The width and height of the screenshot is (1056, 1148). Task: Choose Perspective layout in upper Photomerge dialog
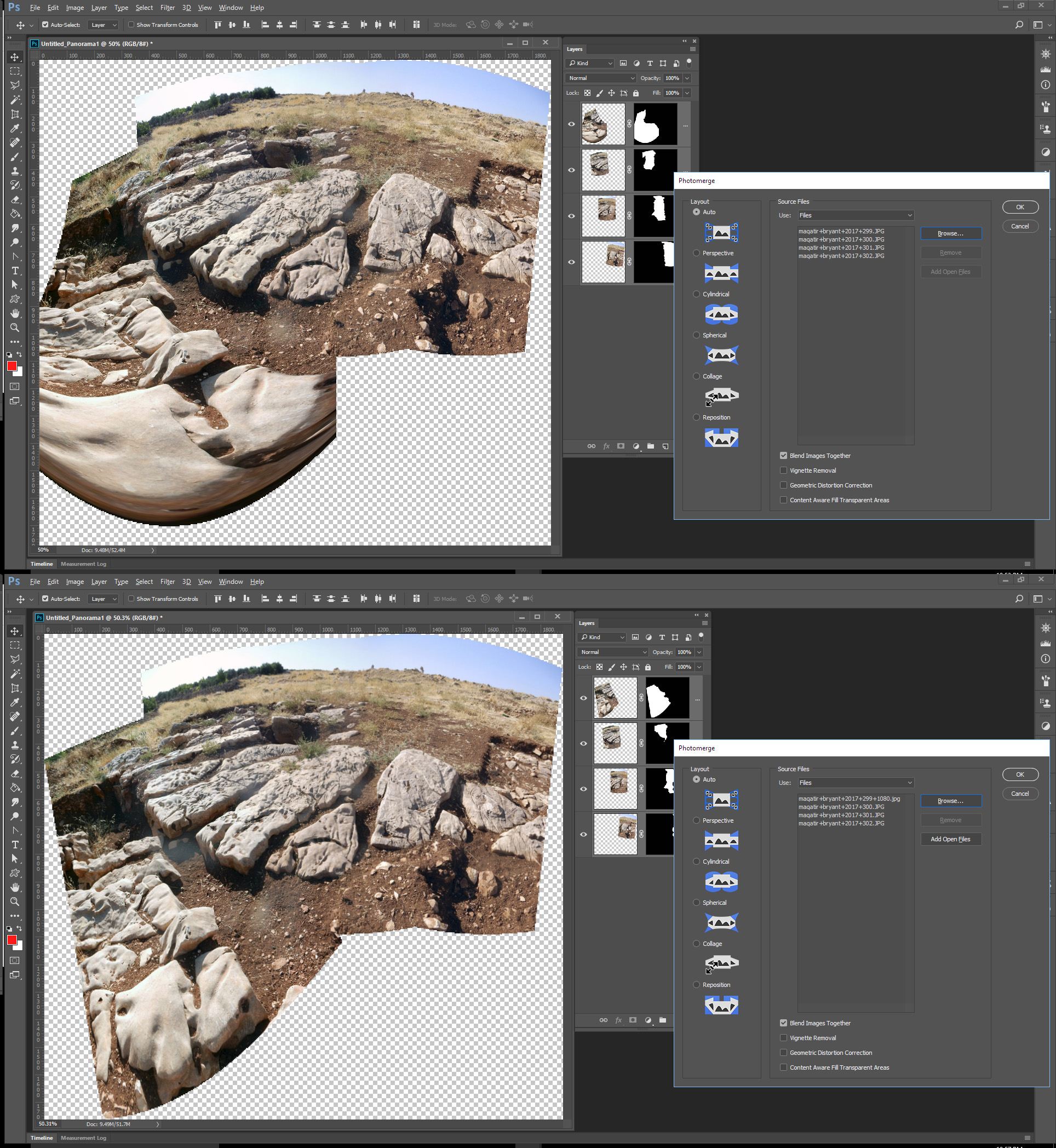coord(696,253)
